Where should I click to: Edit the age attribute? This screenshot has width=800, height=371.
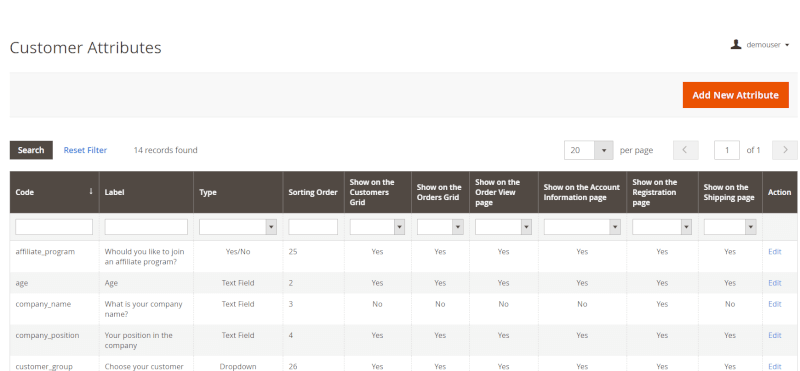tap(774, 283)
